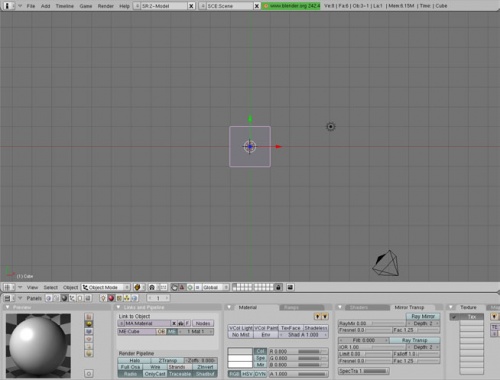Open the Object Mode dropdown
This screenshot has height=380, width=500.
[106, 287]
